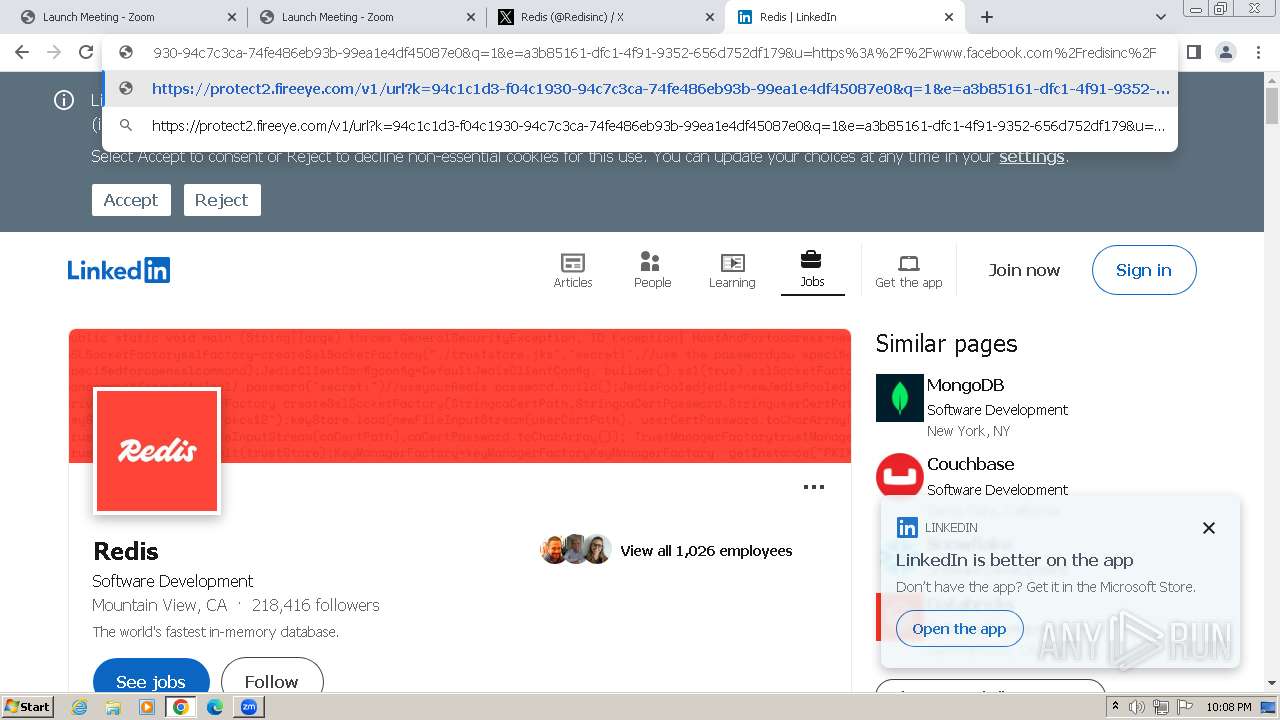Open Get the app nav item

coord(909,270)
